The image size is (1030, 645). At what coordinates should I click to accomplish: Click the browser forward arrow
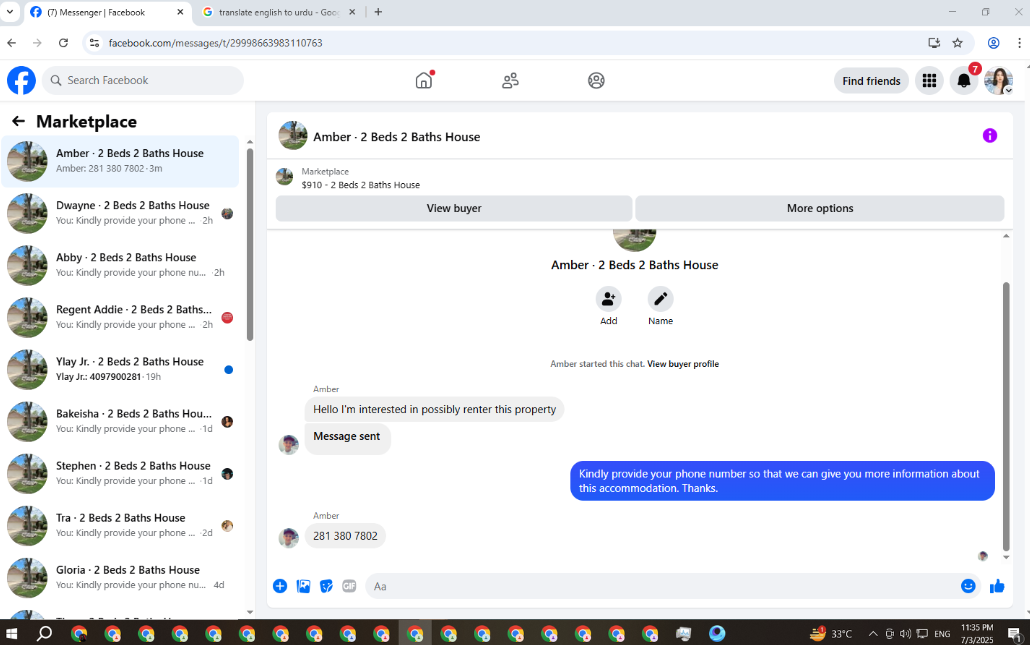click(37, 43)
